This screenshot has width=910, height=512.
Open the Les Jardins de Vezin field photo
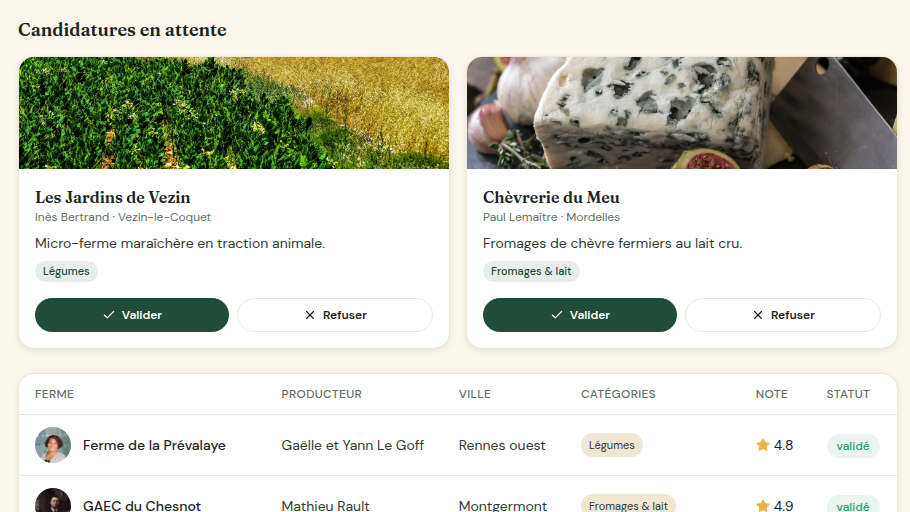(x=234, y=113)
